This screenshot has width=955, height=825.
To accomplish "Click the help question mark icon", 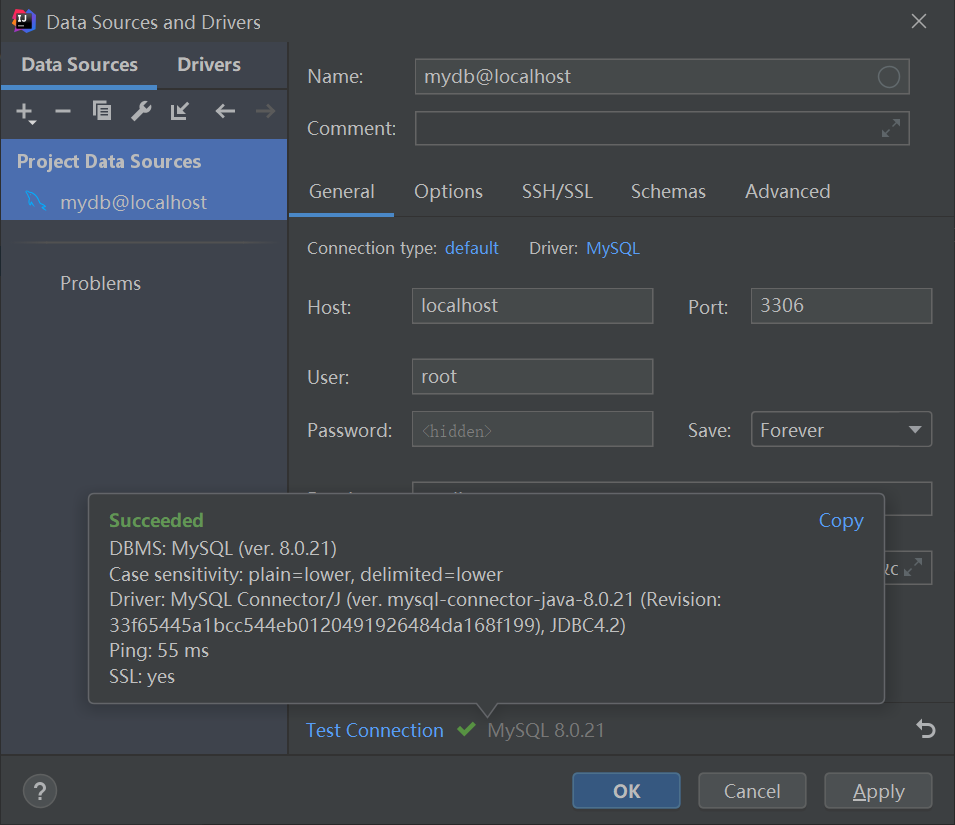I will point(40,791).
